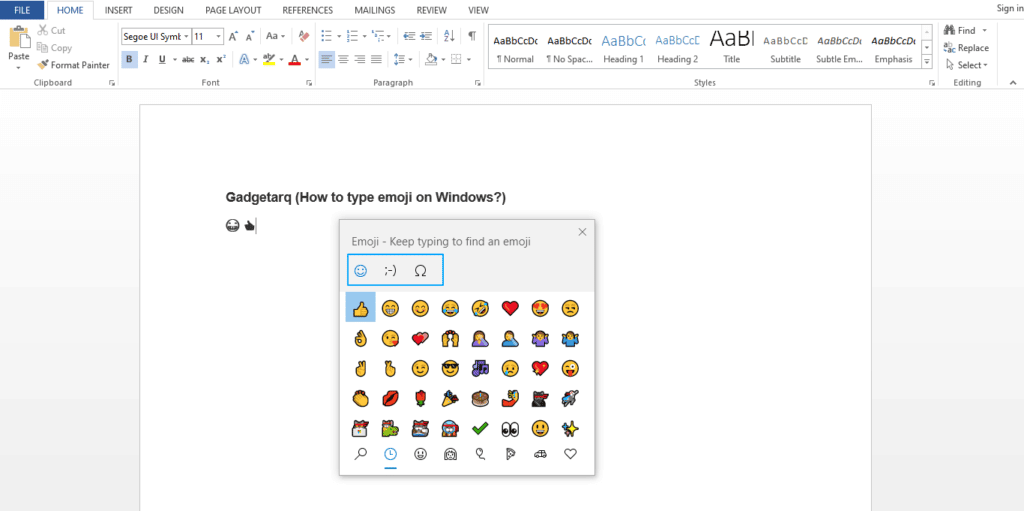Choose the rose flower emoji
This screenshot has height=511, width=1024.
click(420, 399)
